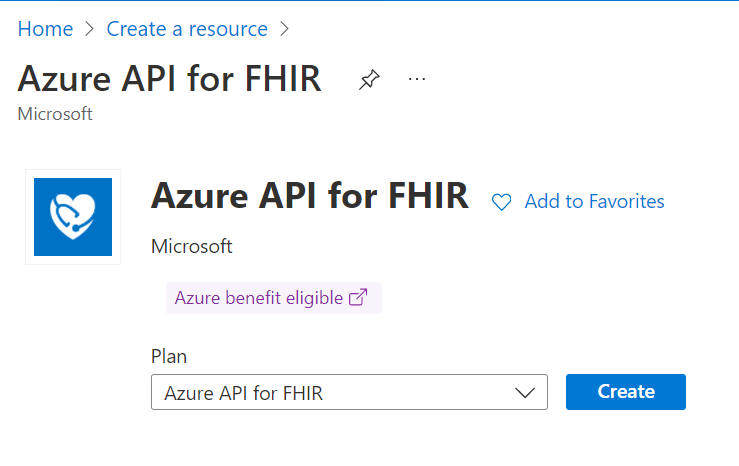Open the more options ellipsis menu
The width and height of the screenshot is (739, 466).
[x=417, y=80]
